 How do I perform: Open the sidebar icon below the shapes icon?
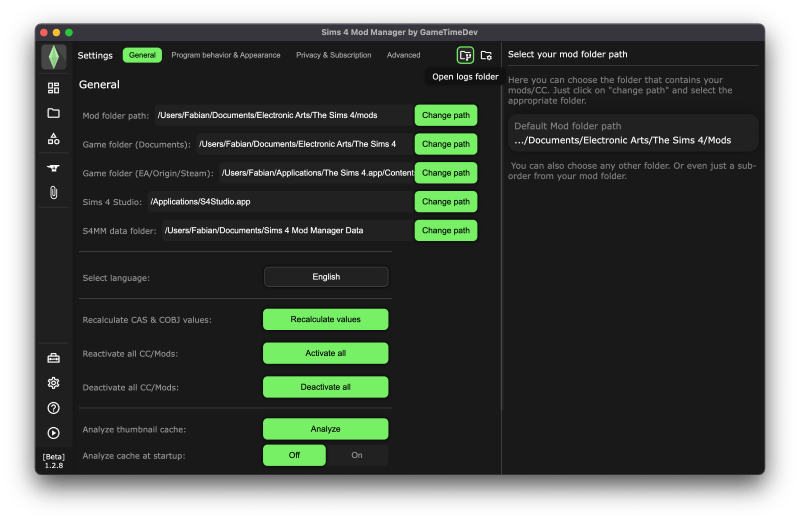(x=54, y=168)
